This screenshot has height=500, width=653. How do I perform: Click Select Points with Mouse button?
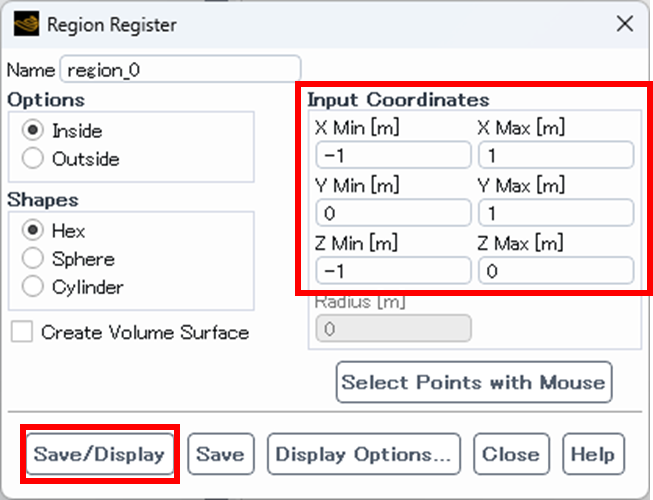tap(474, 382)
